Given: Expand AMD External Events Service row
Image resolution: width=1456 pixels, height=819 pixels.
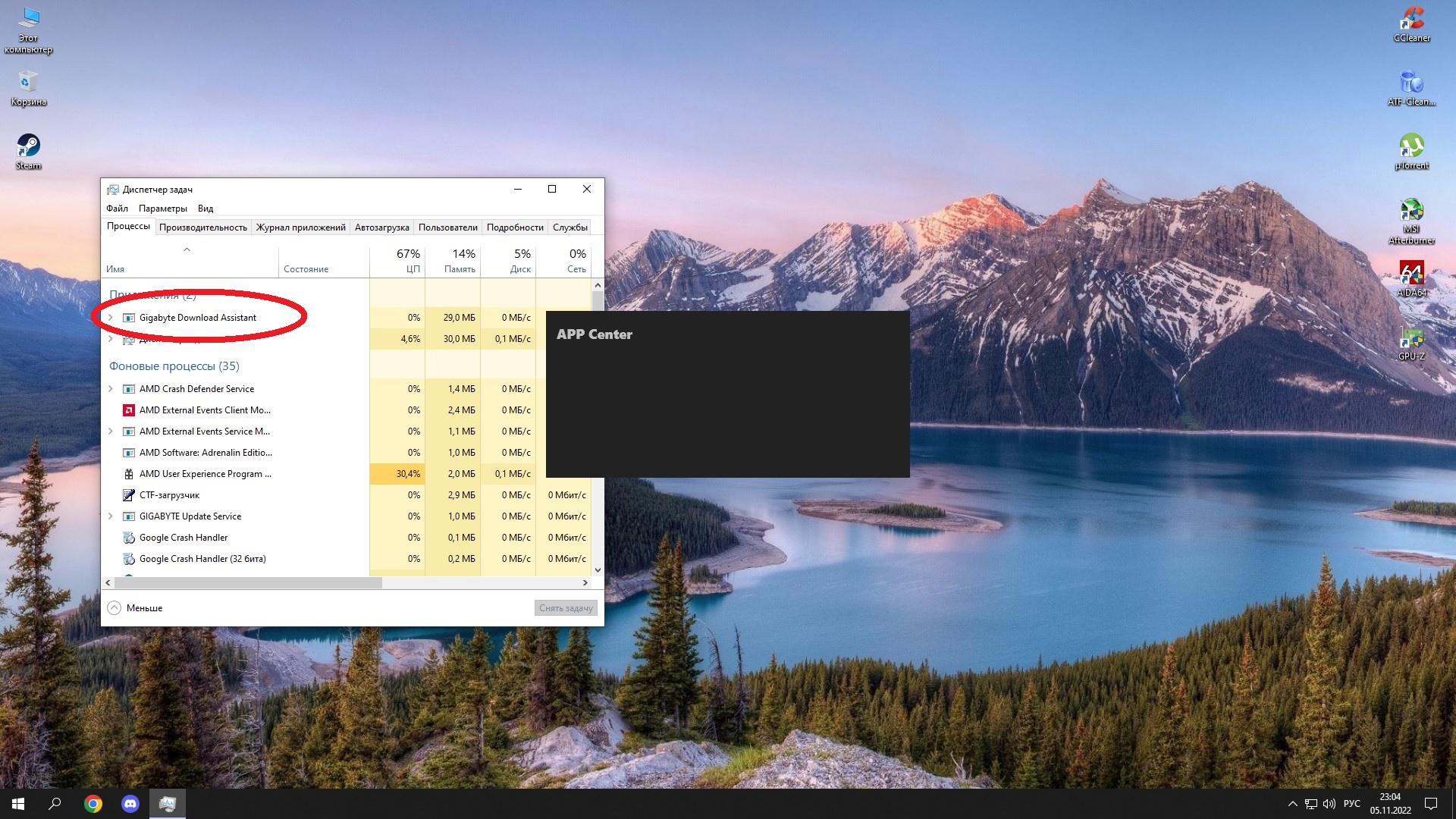Looking at the screenshot, I should pyautogui.click(x=111, y=431).
